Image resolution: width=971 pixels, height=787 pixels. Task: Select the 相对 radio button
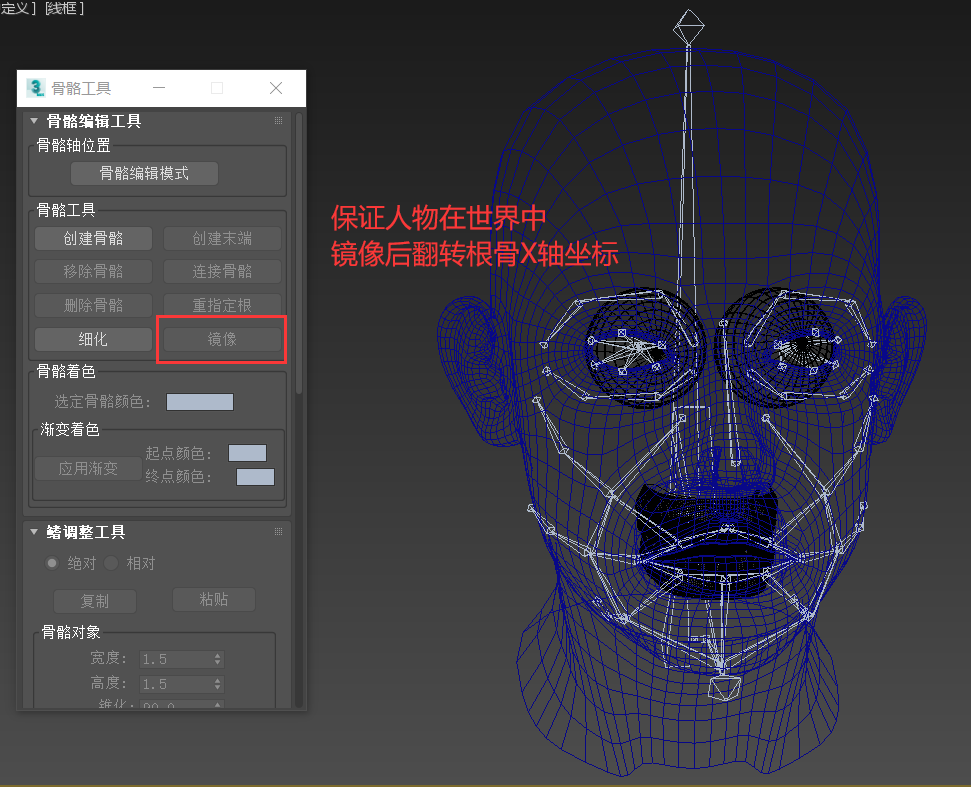point(111,563)
